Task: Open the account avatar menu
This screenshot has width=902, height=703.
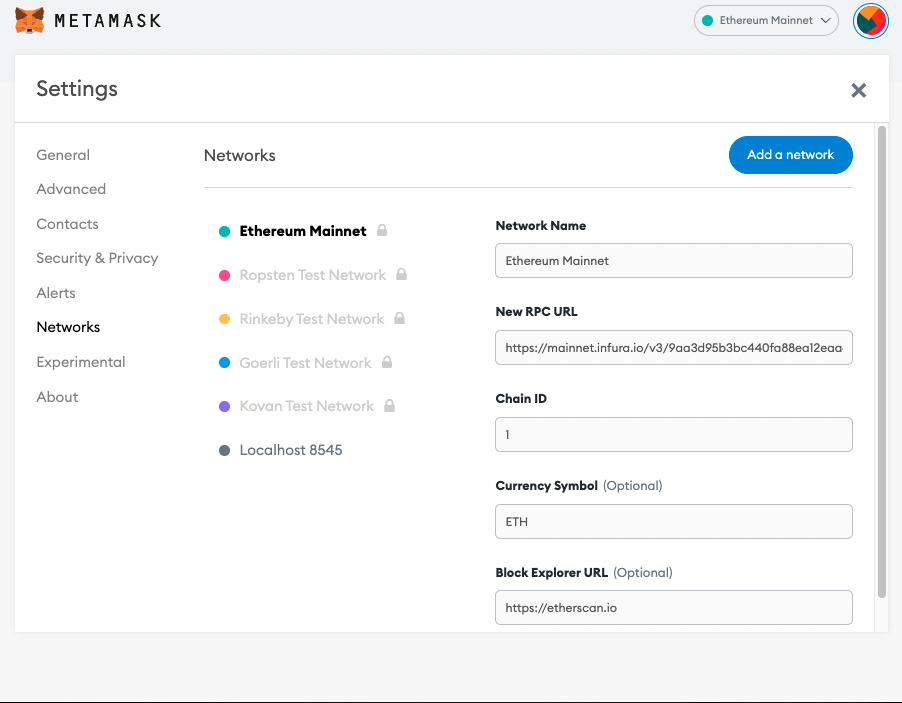Action: click(x=870, y=21)
